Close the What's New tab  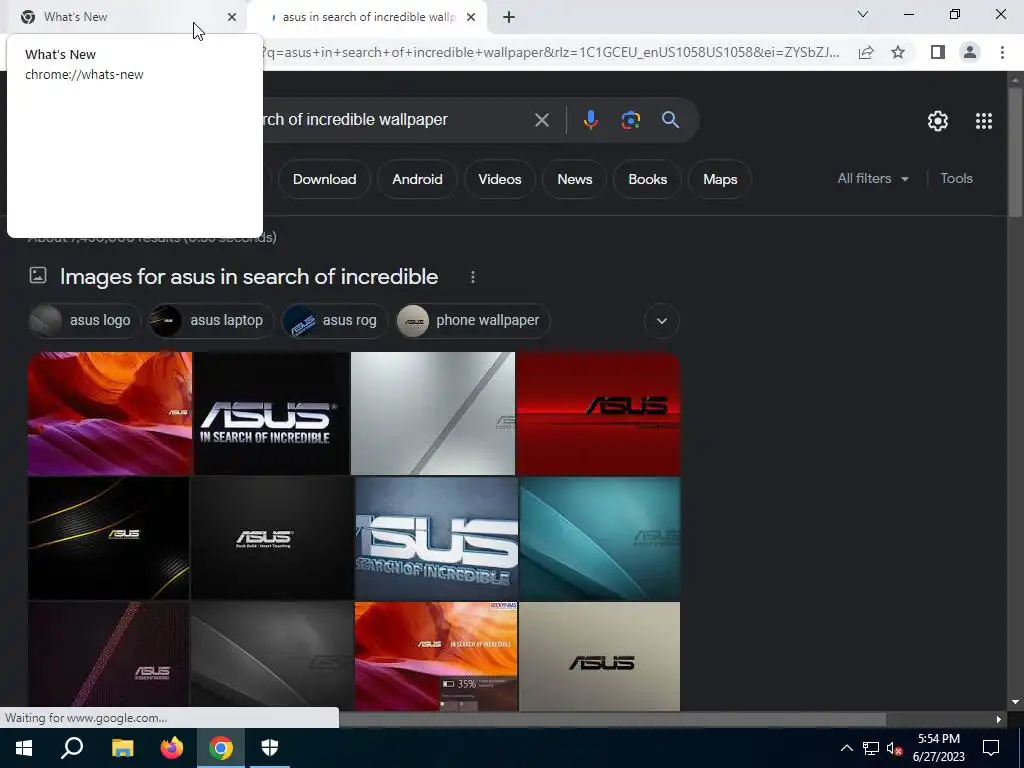[232, 17]
